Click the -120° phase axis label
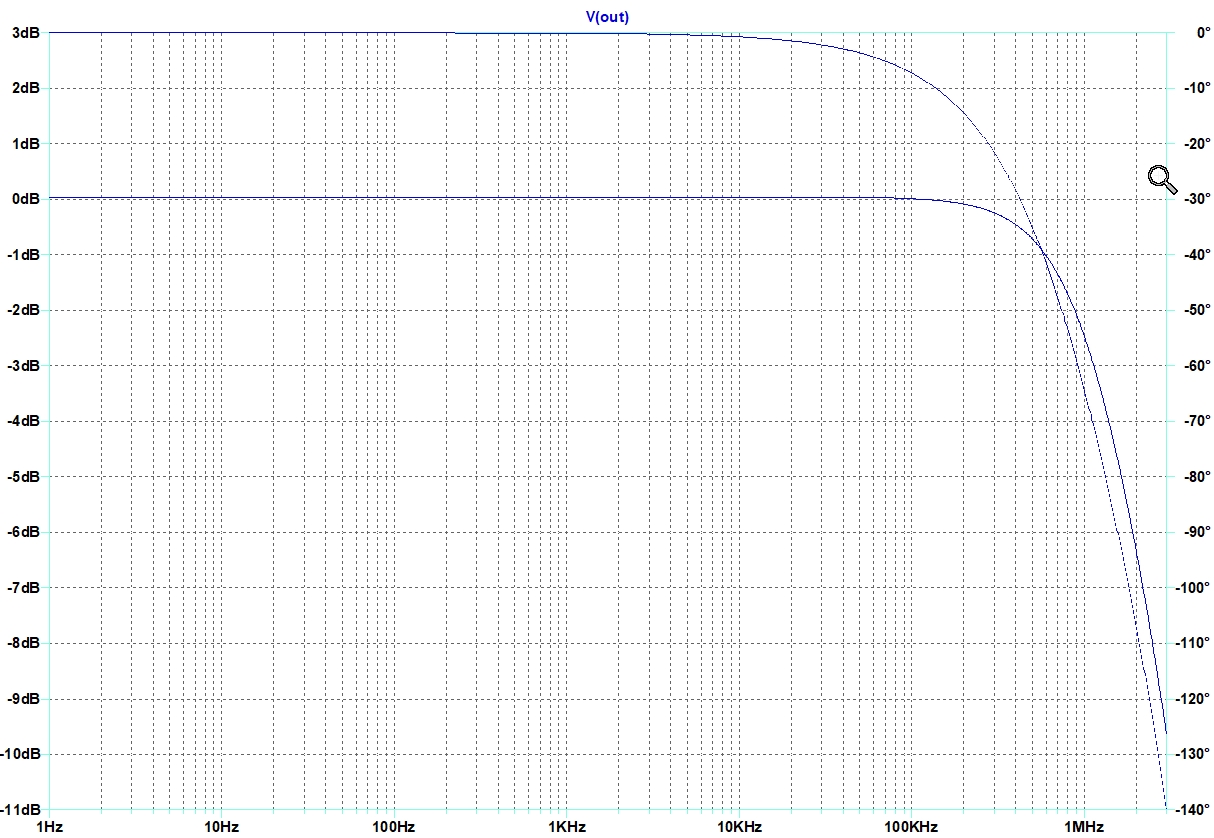The width and height of the screenshot is (1214, 838). pyautogui.click(x=1195, y=698)
